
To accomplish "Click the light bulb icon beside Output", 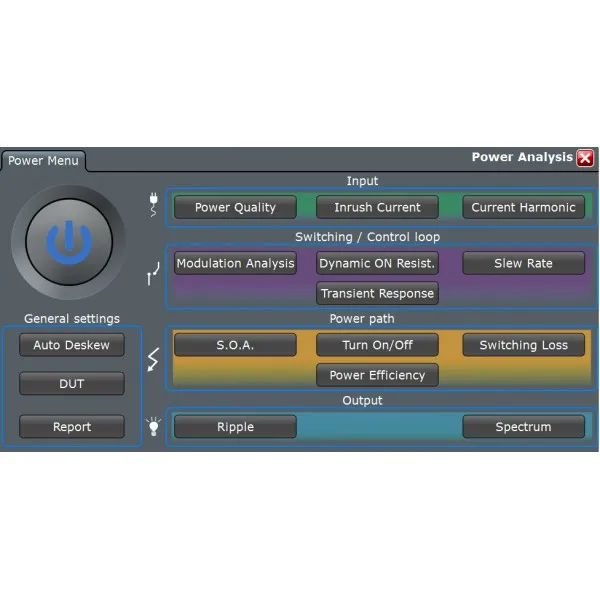I will [153, 427].
